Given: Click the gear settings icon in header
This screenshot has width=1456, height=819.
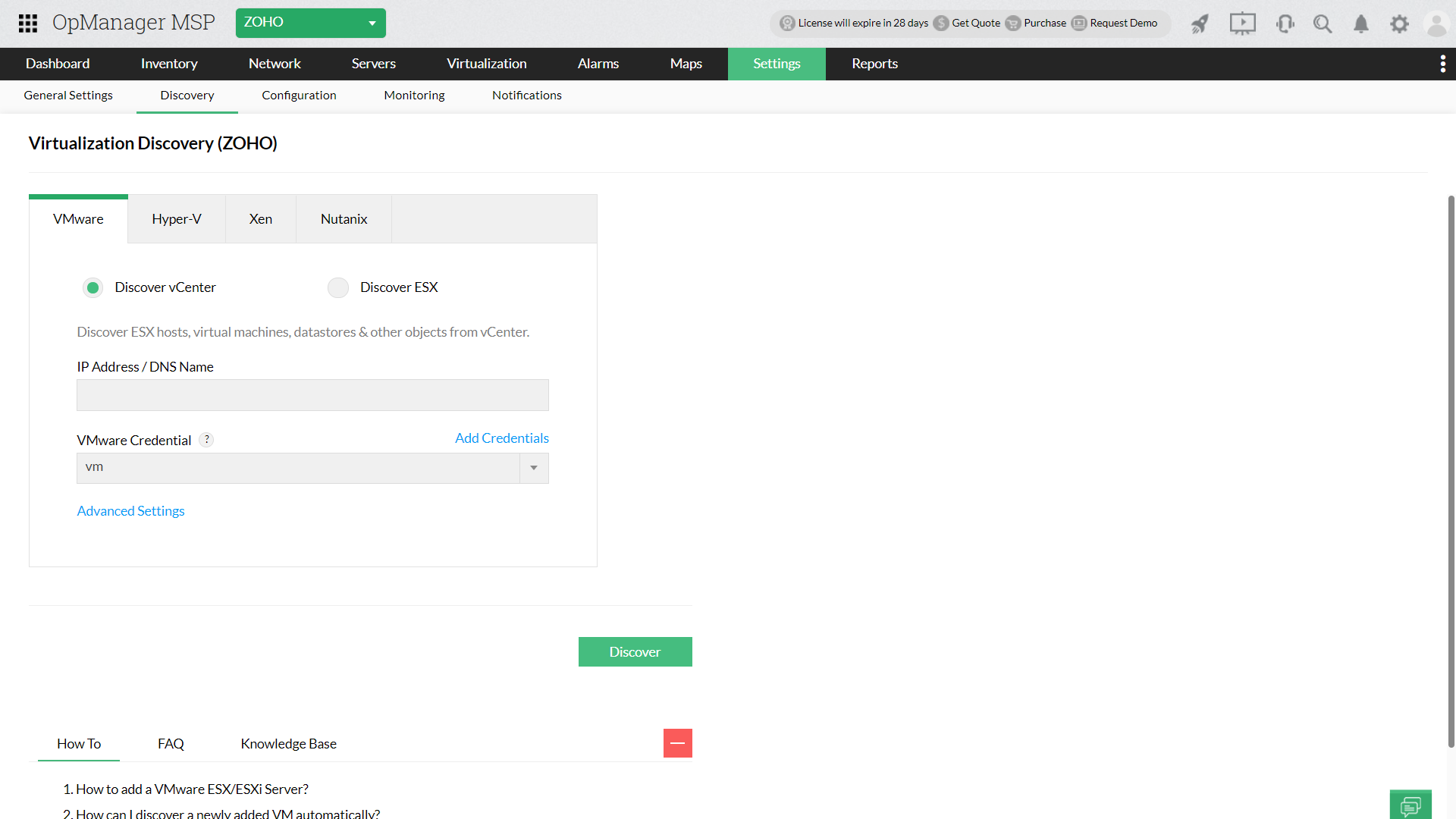Looking at the screenshot, I should (x=1399, y=24).
